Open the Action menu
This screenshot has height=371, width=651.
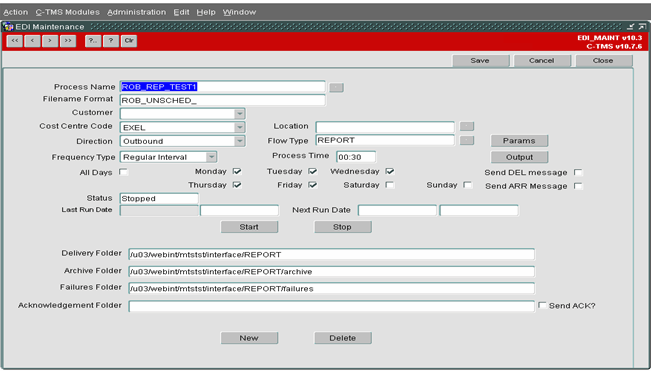(x=16, y=12)
